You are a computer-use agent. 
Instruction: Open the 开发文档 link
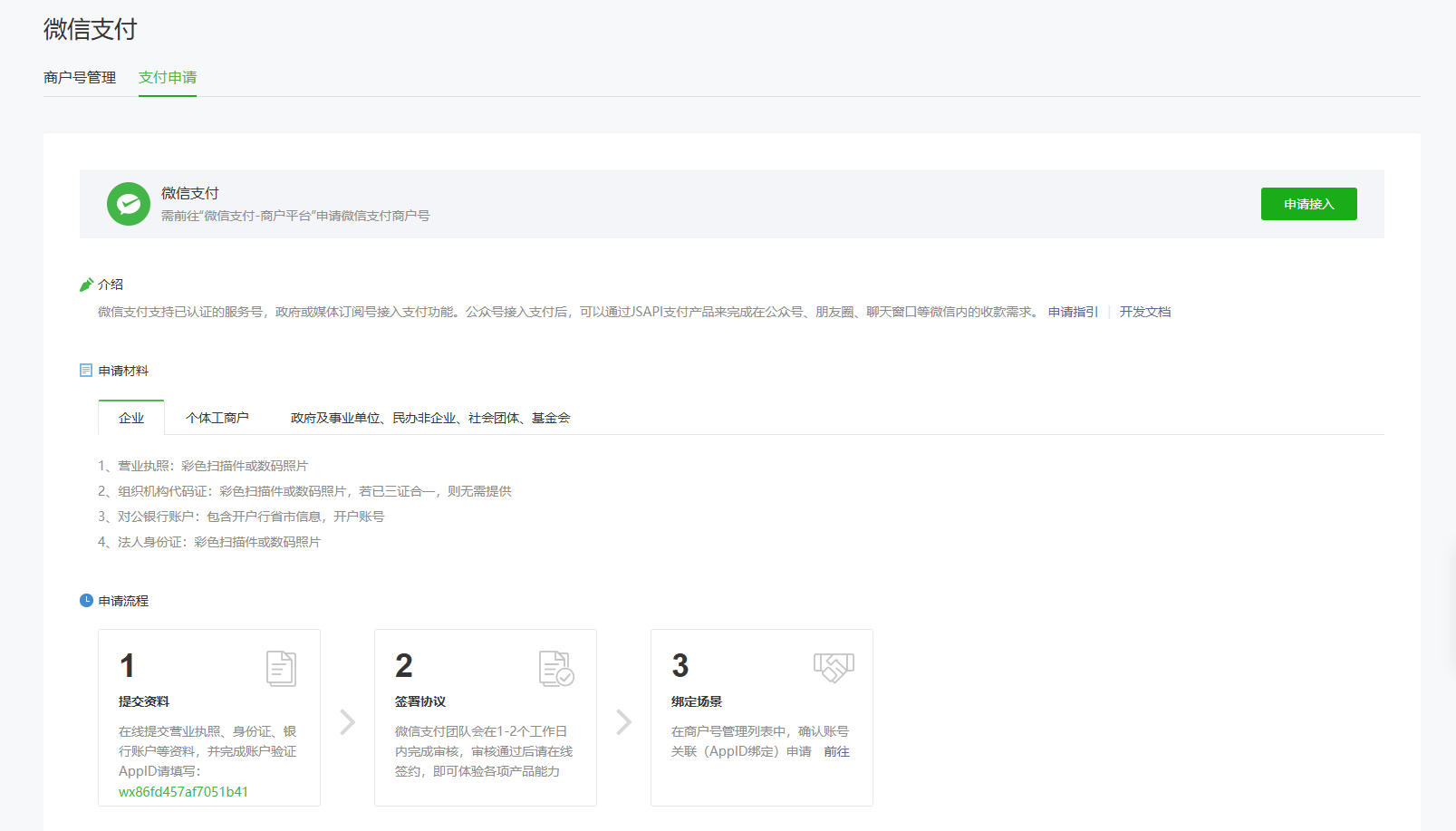click(1145, 312)
